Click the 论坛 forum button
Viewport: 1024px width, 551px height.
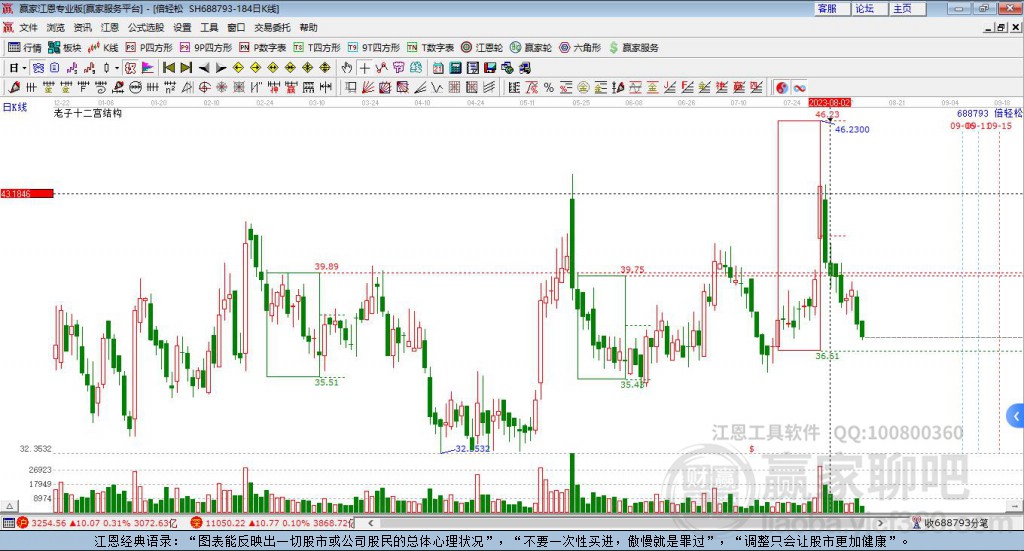coord(869,8)
